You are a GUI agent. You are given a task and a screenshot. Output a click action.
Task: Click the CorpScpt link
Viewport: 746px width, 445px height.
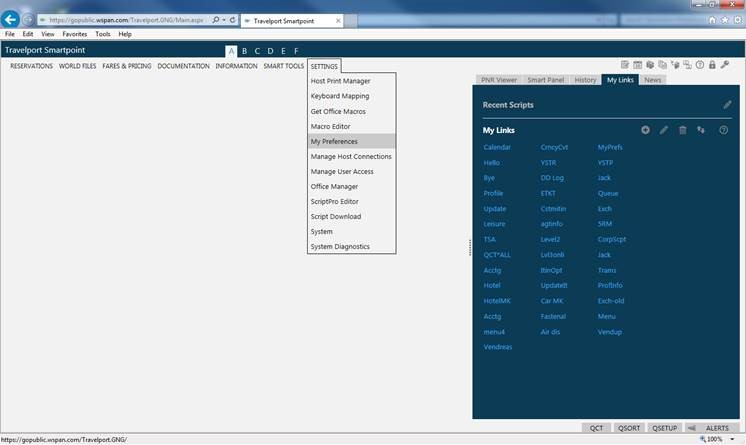coord(612,239)
